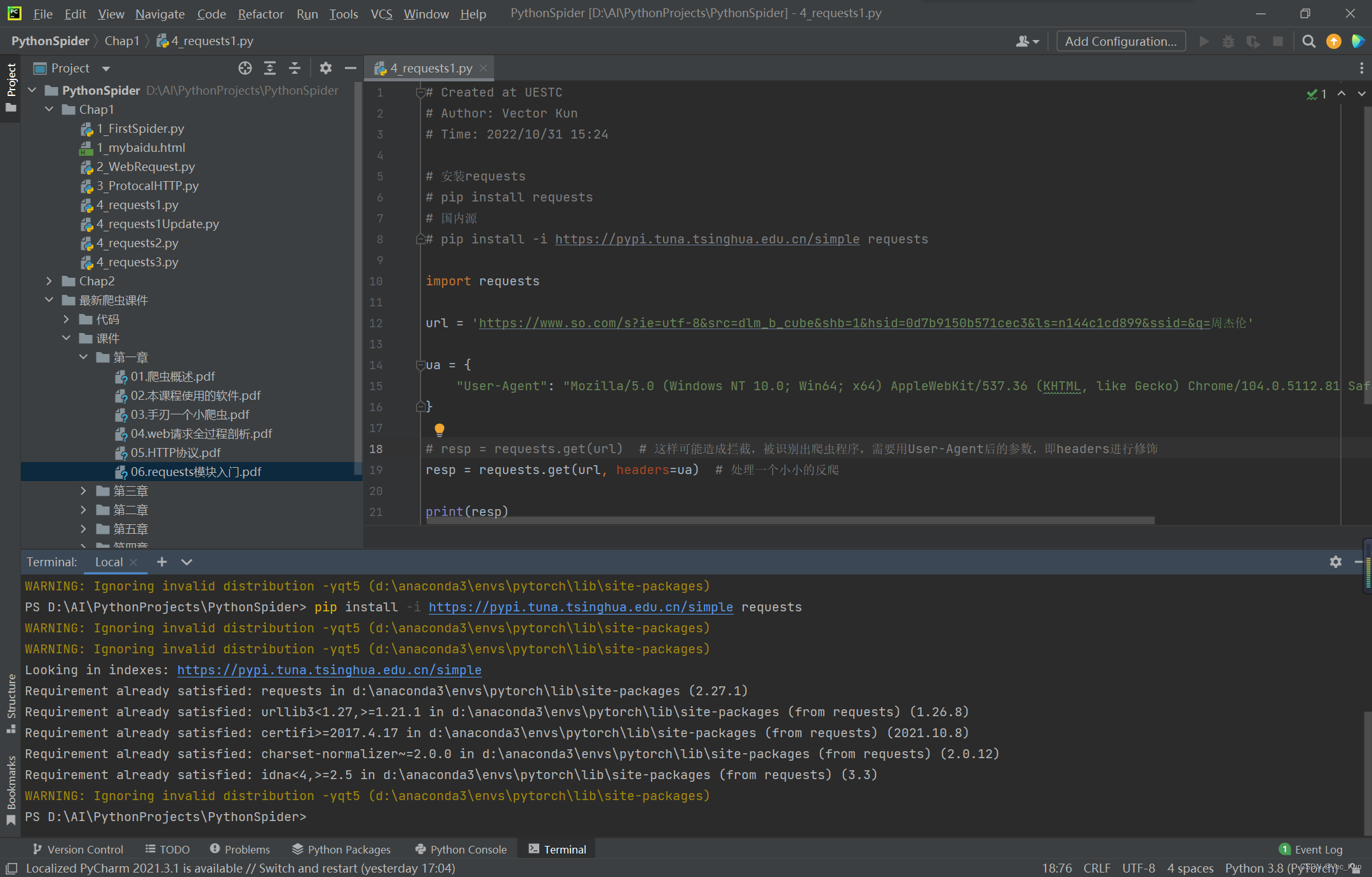Click the locate/select opened file target icon
This screenshot has width=1372, height=877.
pos(245,68)
